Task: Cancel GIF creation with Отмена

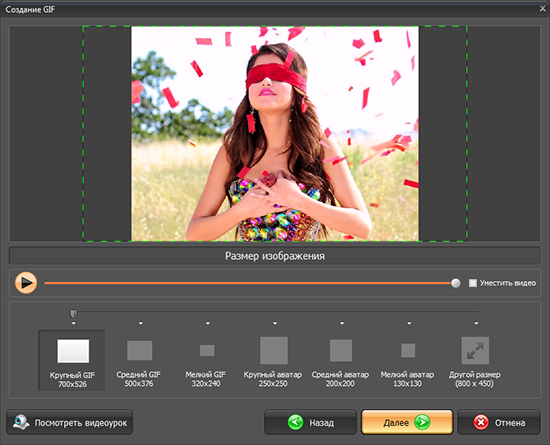Action: click(499, 422)
